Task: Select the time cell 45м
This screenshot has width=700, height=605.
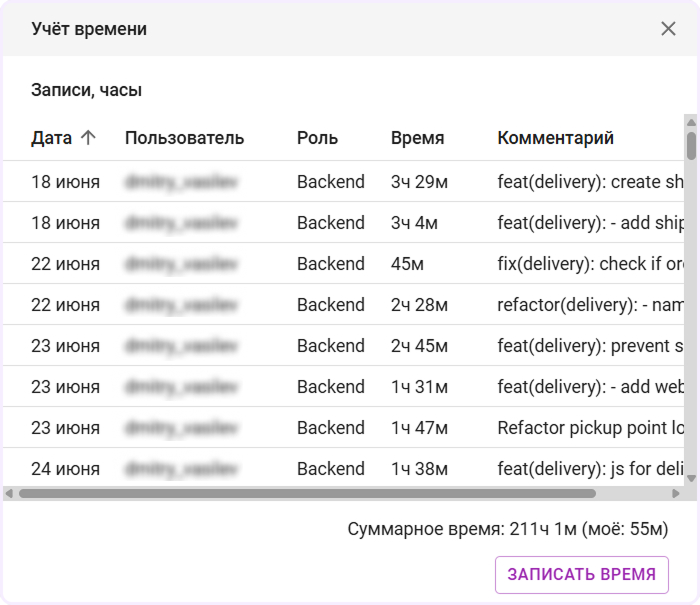Action: (407, 264)
